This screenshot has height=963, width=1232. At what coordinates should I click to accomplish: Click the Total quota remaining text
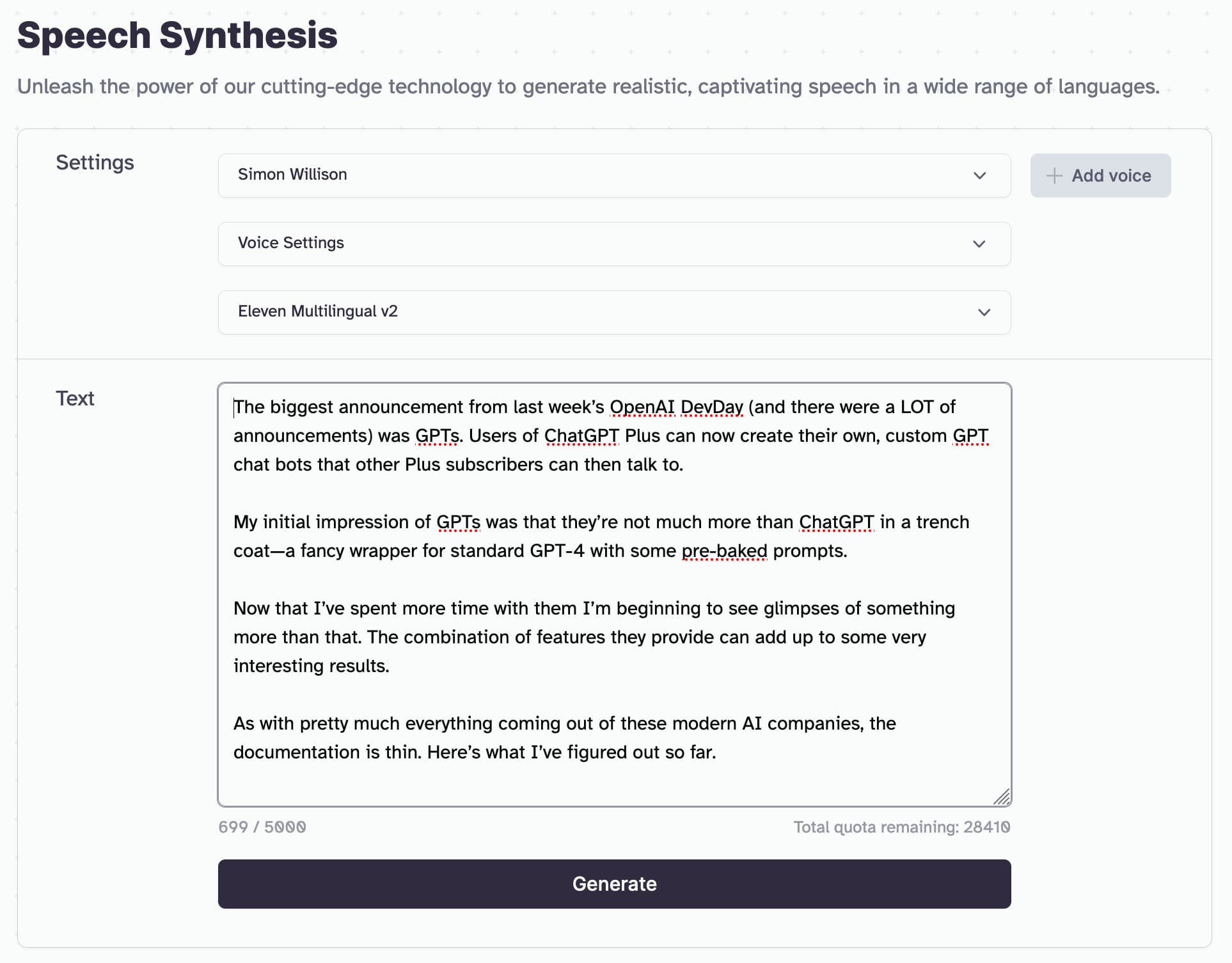click(902, 826)
